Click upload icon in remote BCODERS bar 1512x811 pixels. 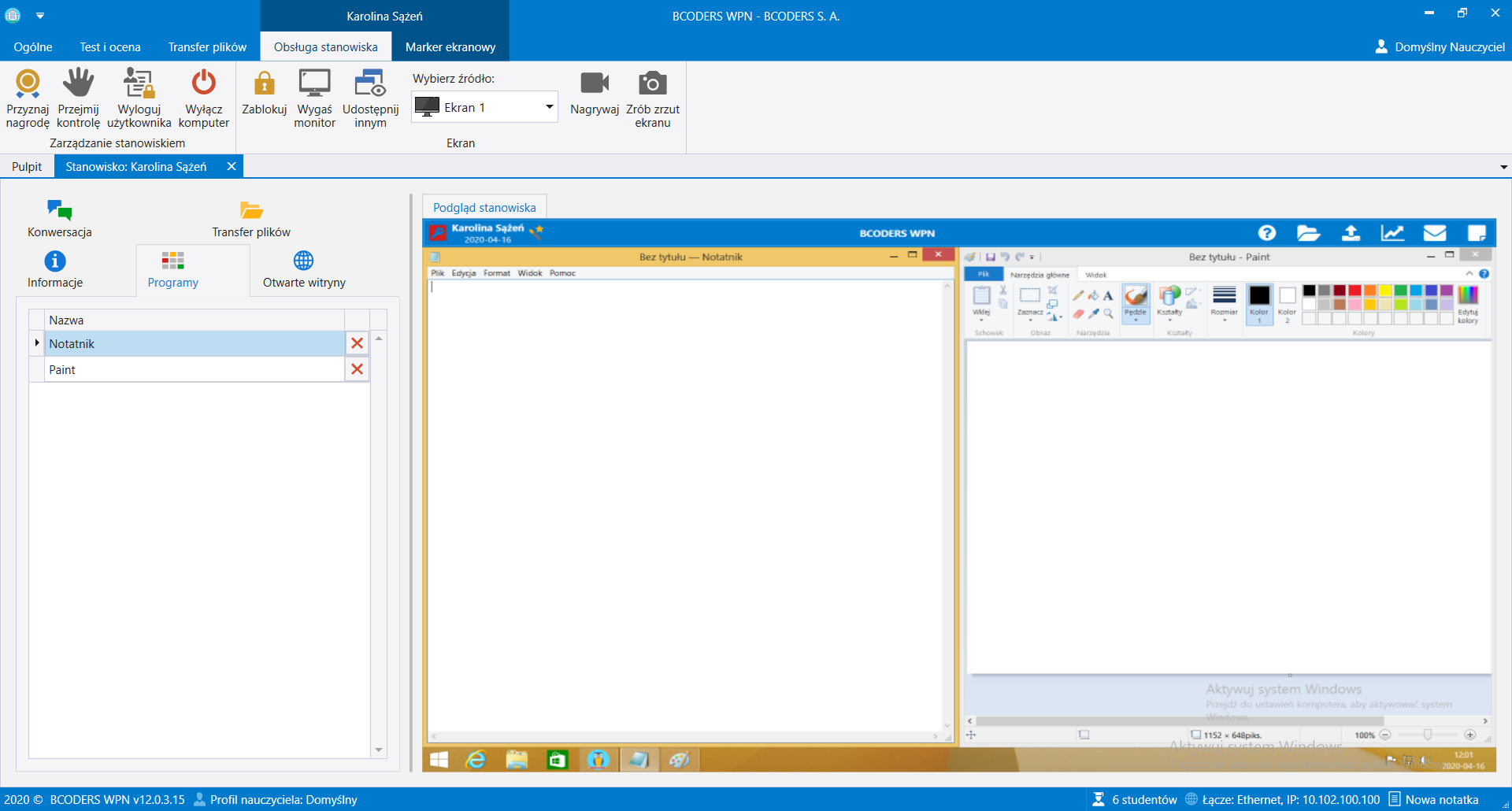[1351, 232]
